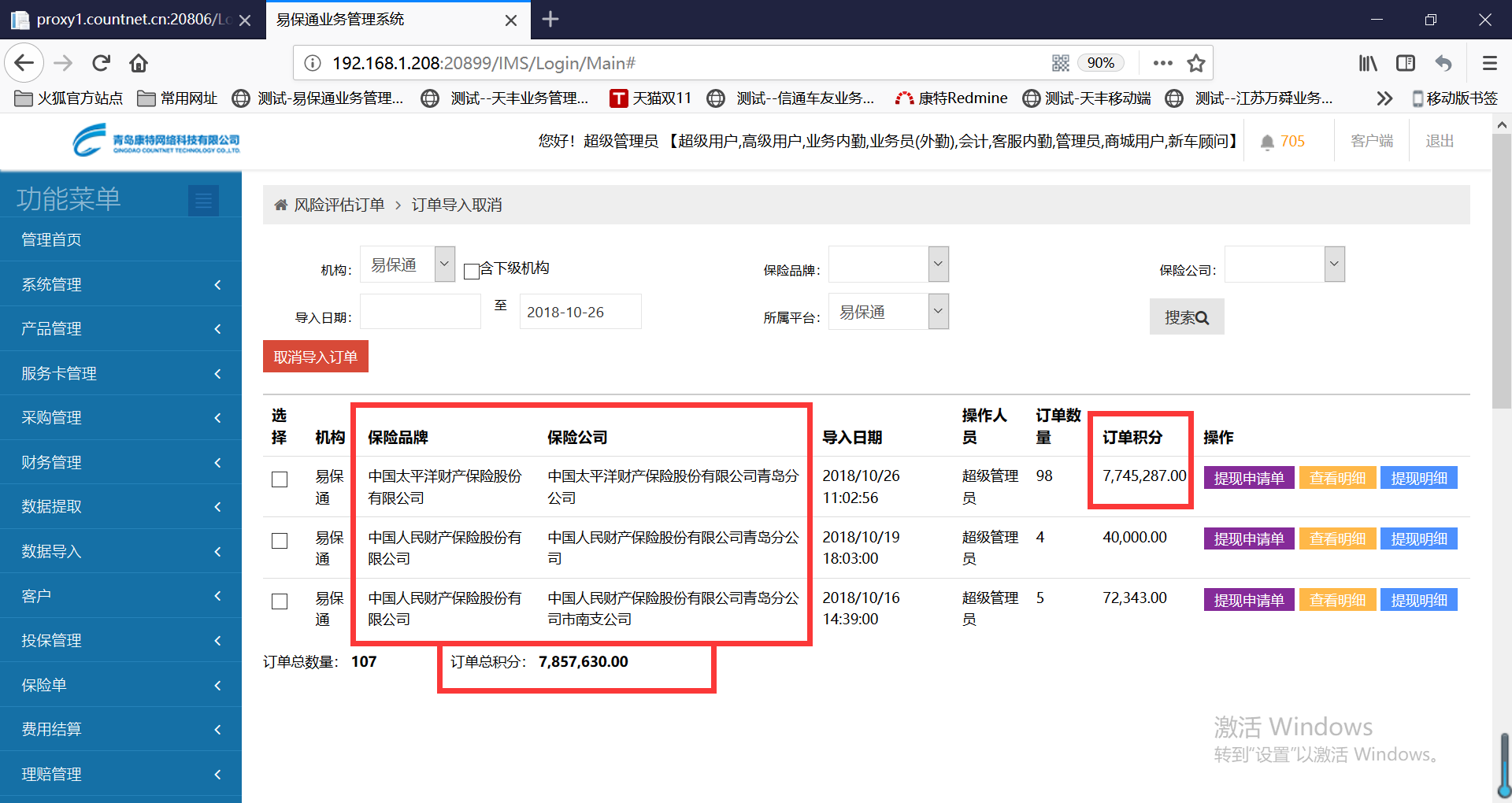Bookmark this page with the star icon
Screen dimensions: 1512x803
pyautogui.click(x=1196, y=63)
